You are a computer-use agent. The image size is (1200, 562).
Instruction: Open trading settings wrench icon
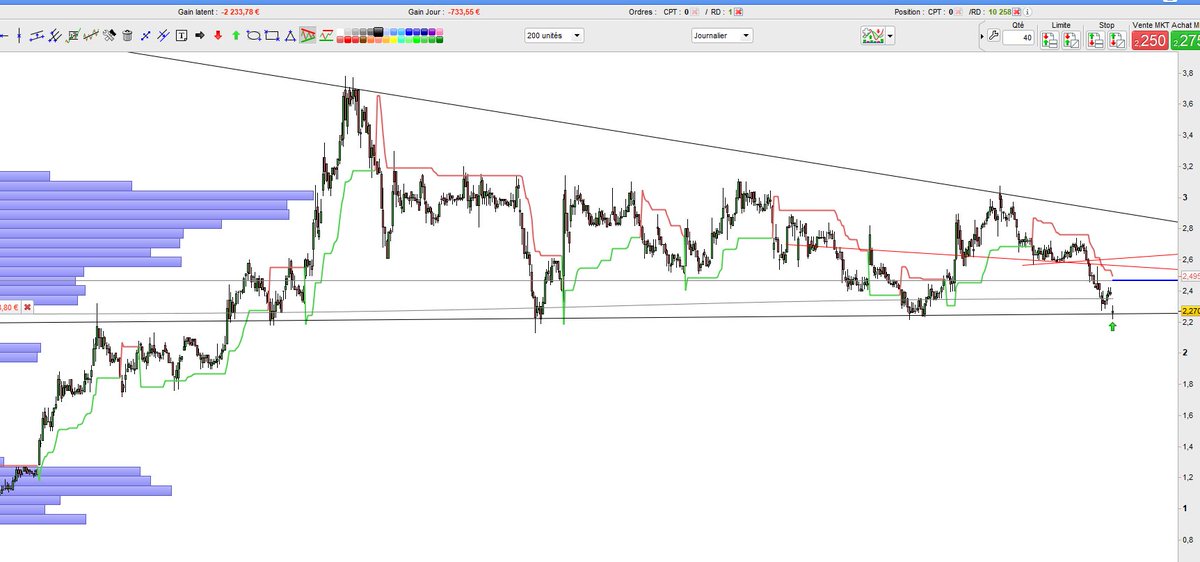[x=993, y=36]
